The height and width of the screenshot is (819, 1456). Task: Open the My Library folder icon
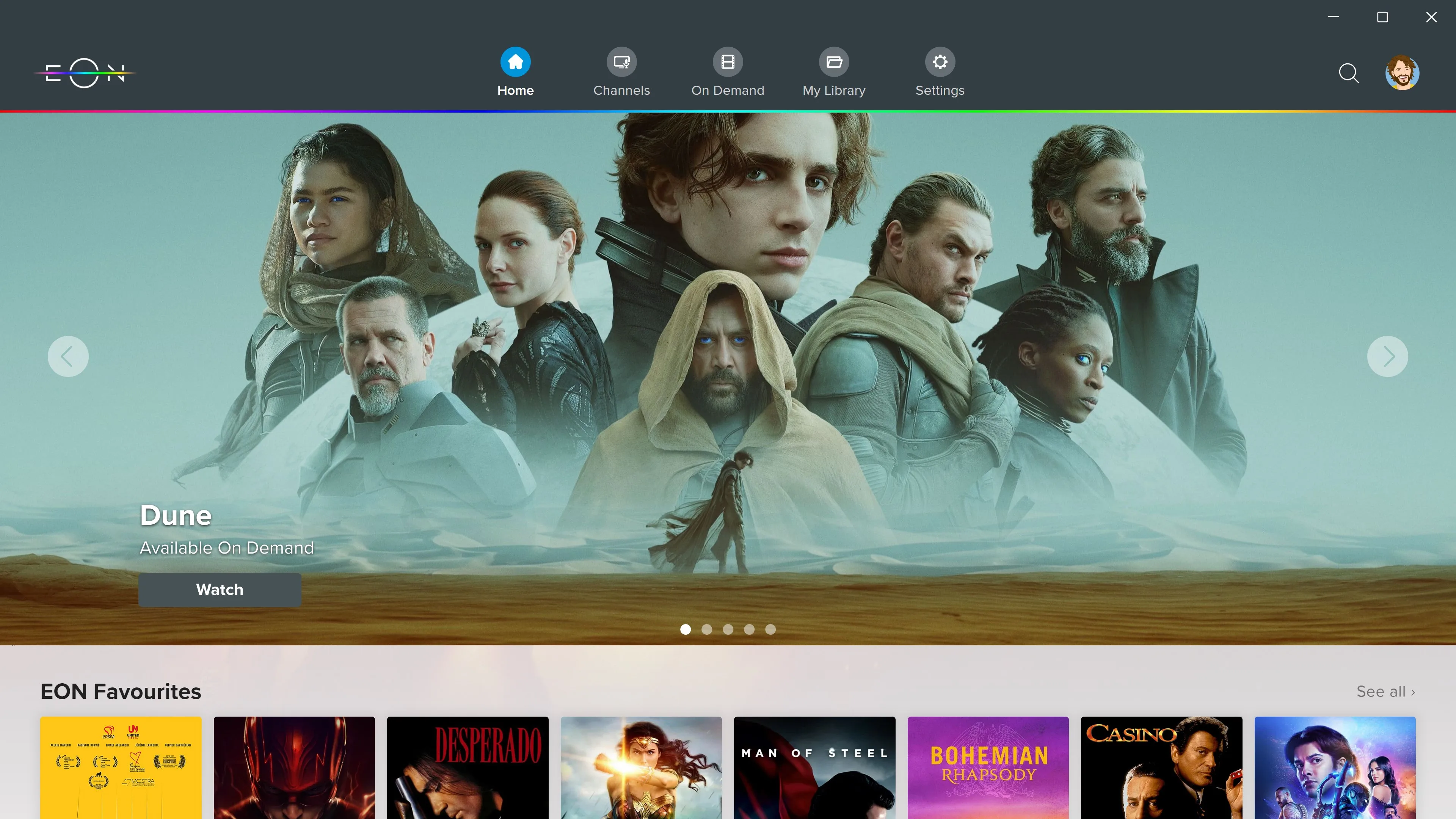tap(834, 61)
